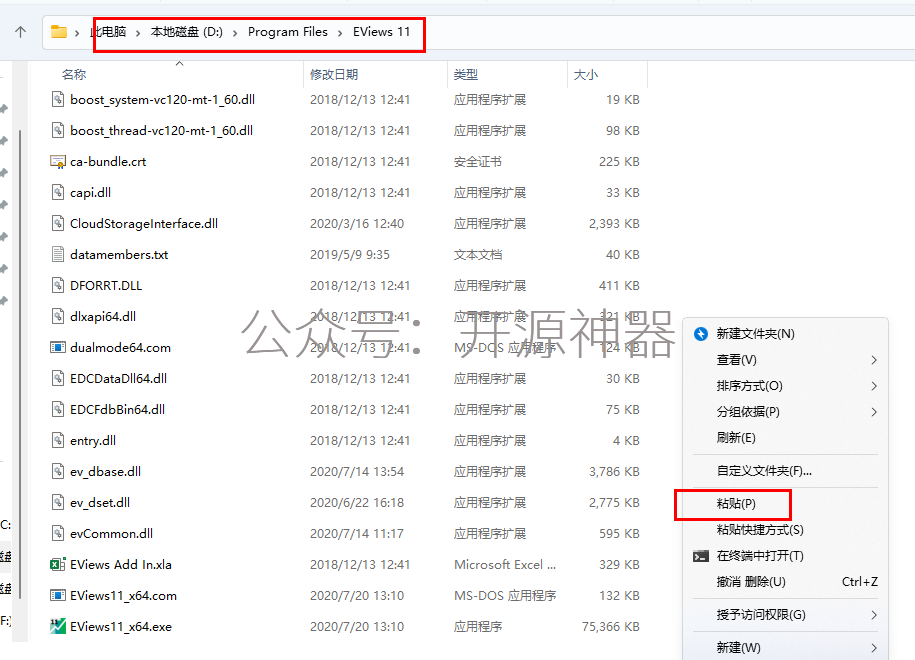915x660 pixels.
Task: Expand the chevron after the address bar folder icon
Action: point(77,33)
